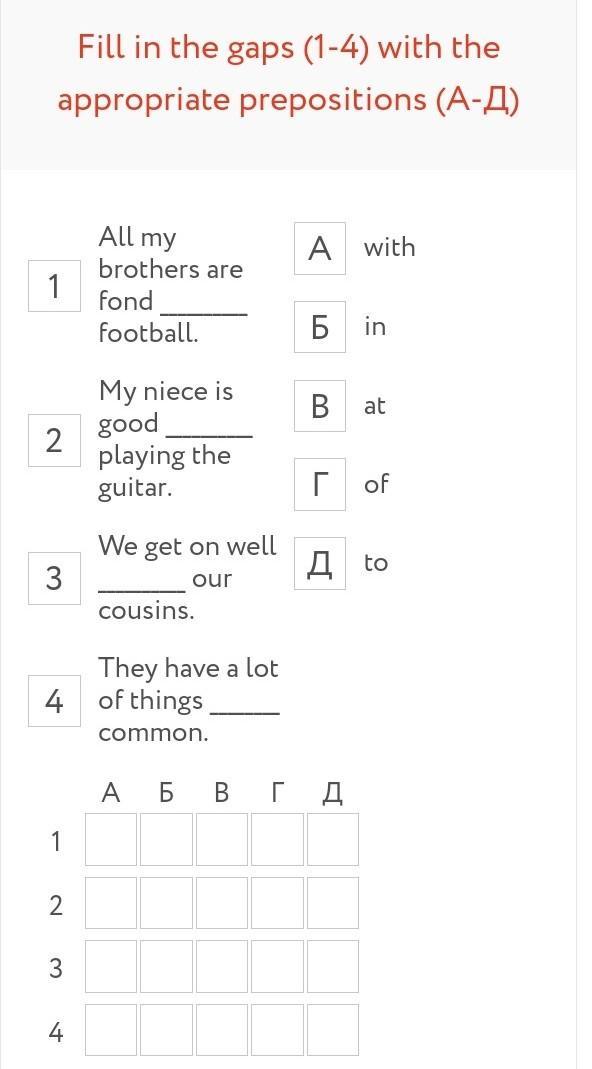Select option Б box labeled in
Image resolution: width=592 pixels, height=1069 pixels.
(320, 327)
